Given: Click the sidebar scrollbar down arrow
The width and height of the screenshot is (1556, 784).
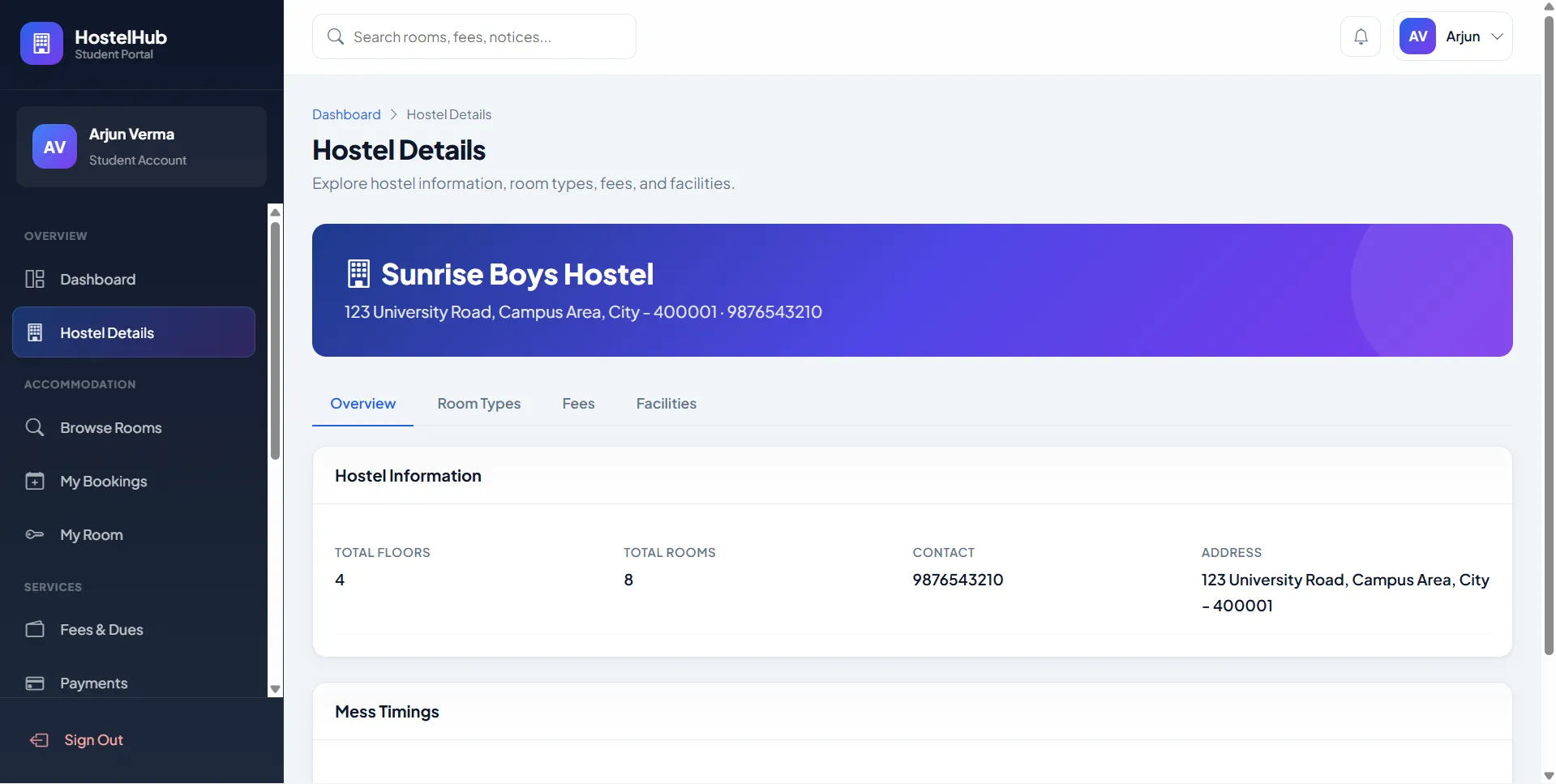Looking at the screenshot, I should click(275, 689).
